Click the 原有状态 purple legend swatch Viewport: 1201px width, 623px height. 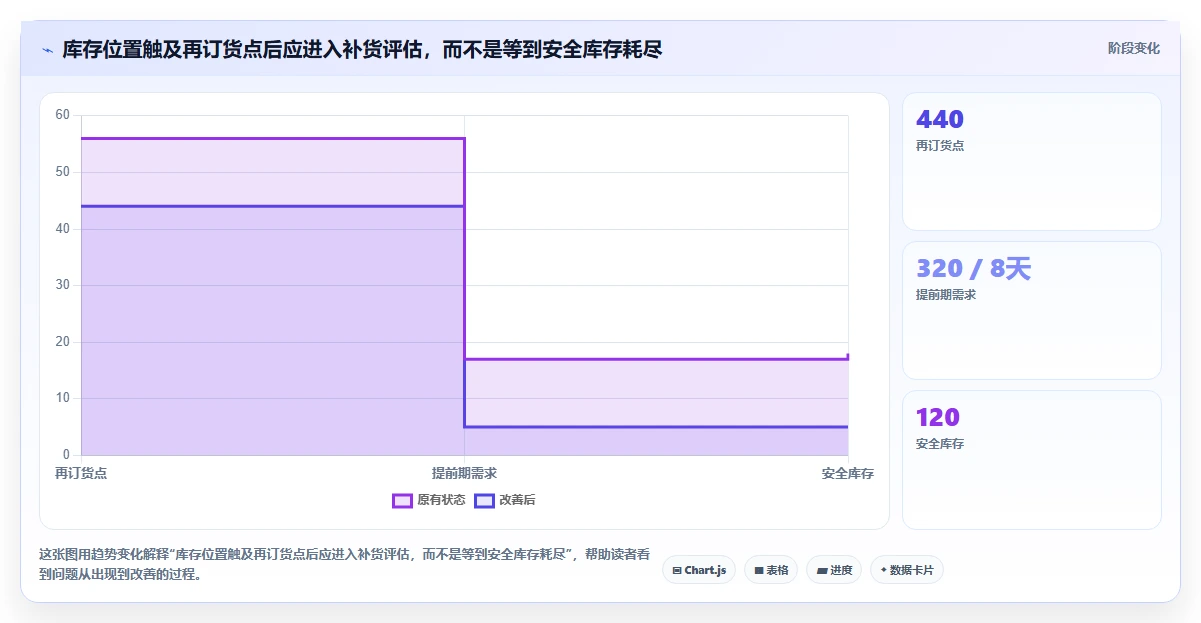click(402, 500)
